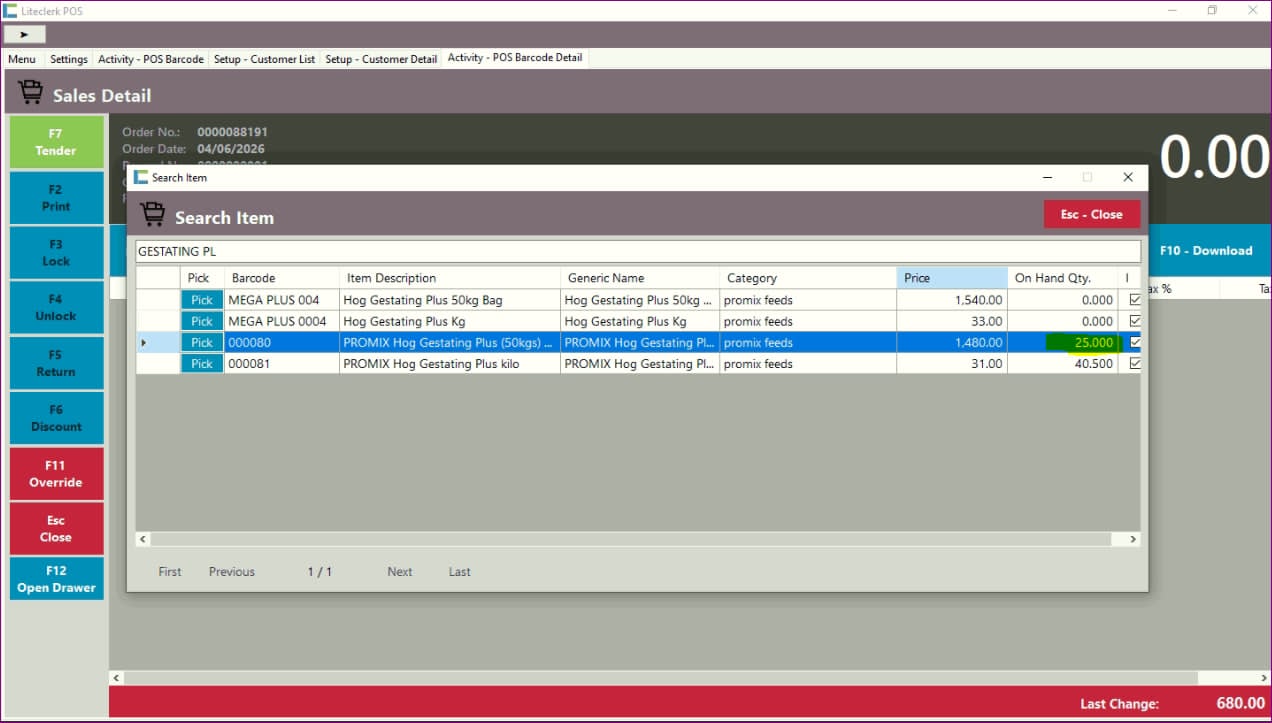Viewport: 1272px width, 723px height.
Task: Maximize the Search Item dialog
Action: 1087,177
